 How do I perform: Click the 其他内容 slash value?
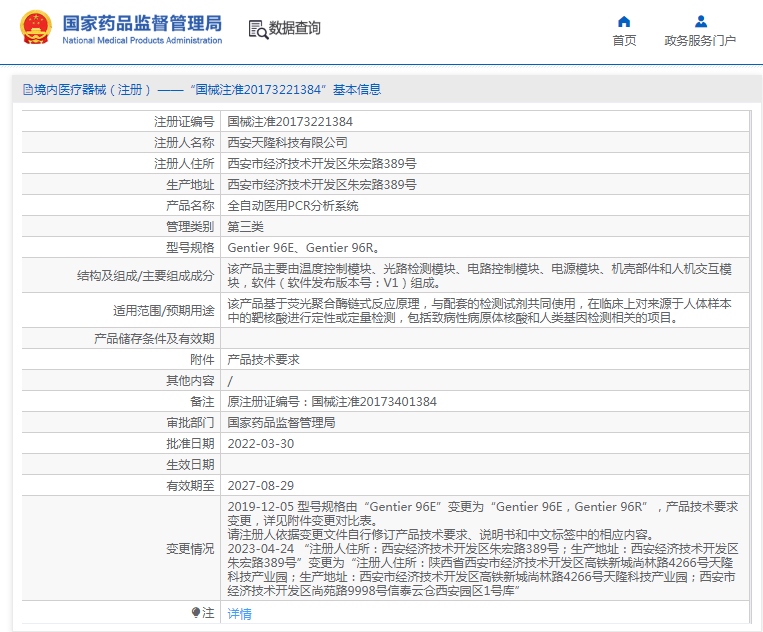230,381
